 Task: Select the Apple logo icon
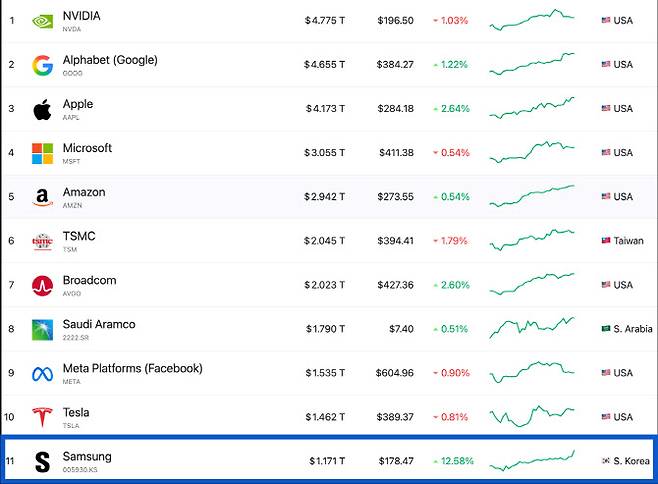point(42,110)
